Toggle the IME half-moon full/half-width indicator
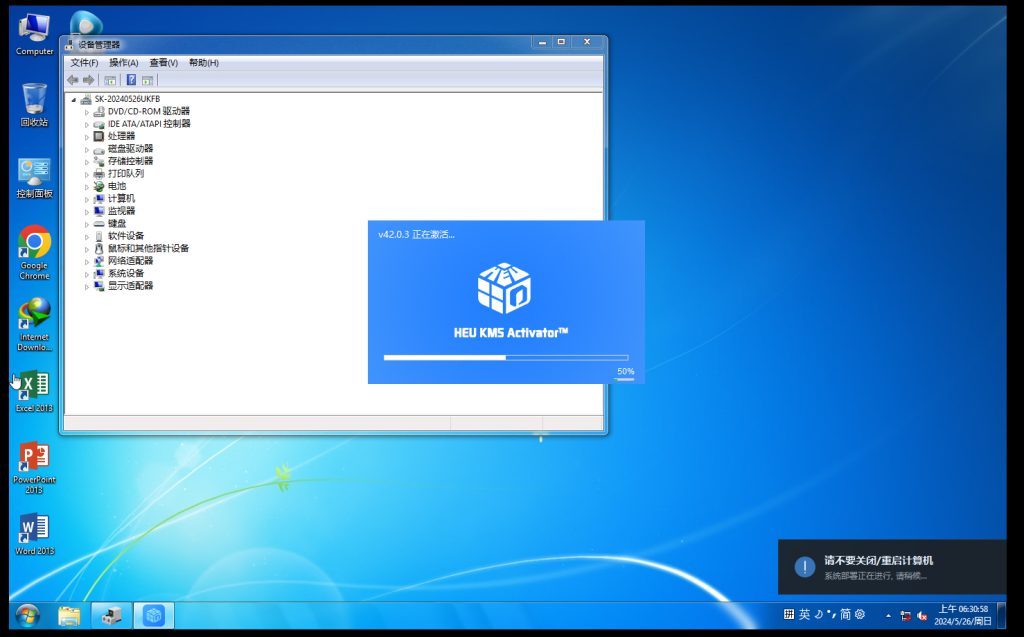Viewport: 1024px width, 637px height. point(818,614)
